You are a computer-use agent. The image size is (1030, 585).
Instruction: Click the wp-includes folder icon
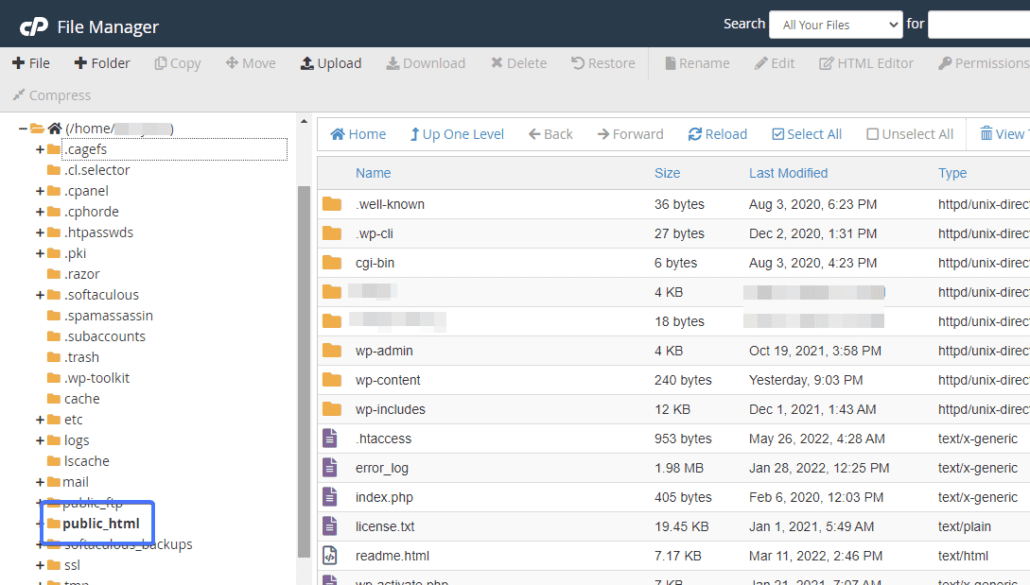[x=332, y=409]
